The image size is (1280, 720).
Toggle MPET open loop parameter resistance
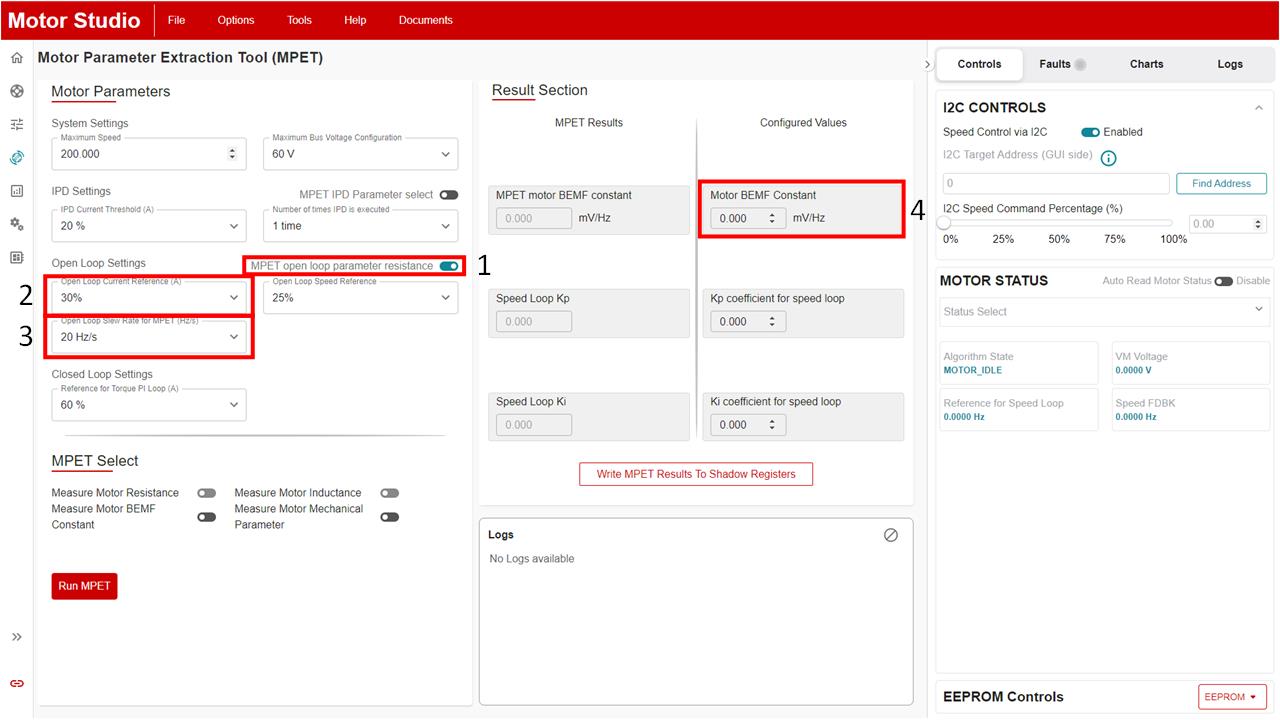(449, 266)
